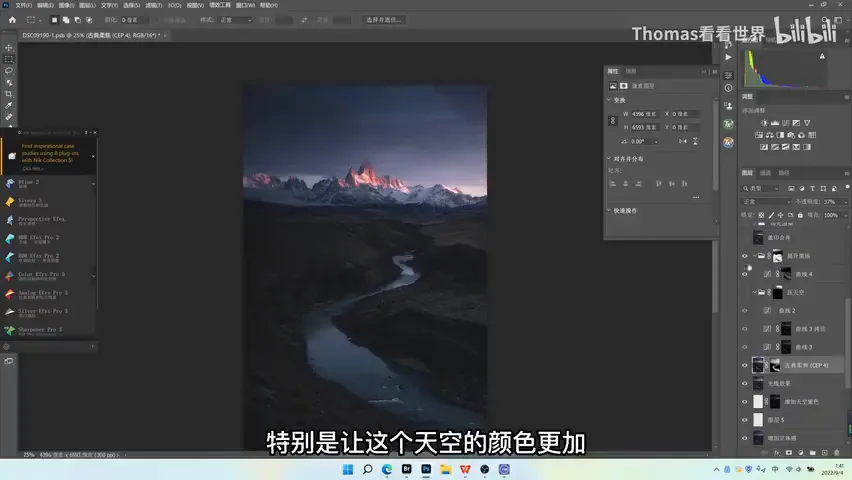This screenshot has width=852, height=480.
Task: Open the Clone Source panel icon
Action: click(729, 106)
